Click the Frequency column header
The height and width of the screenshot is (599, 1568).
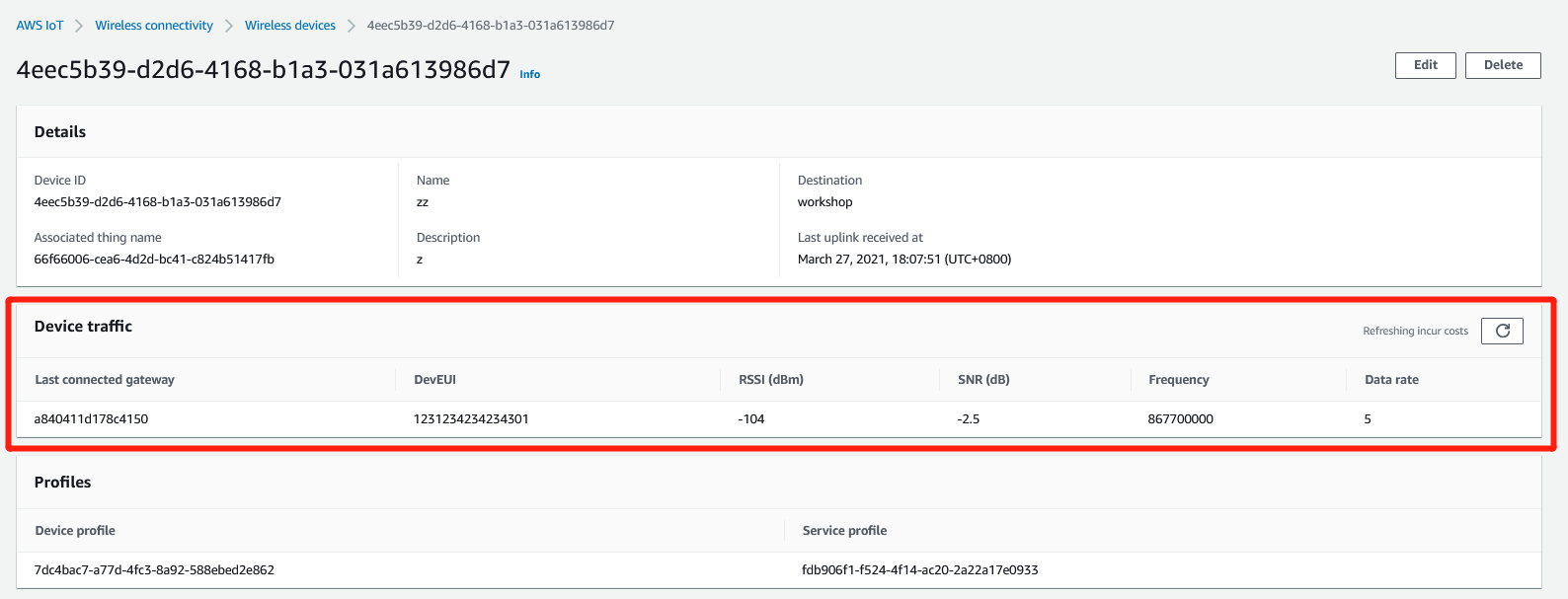click(1179, 380)
